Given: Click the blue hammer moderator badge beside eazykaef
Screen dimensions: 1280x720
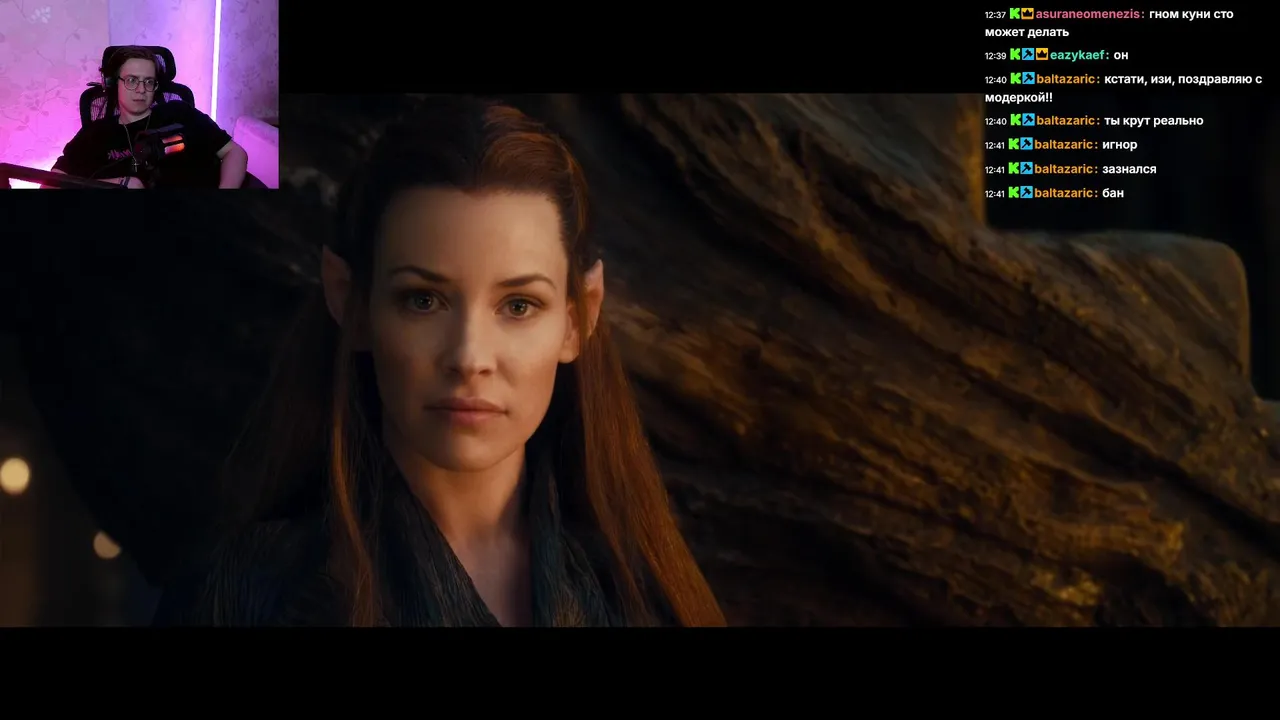Looking at the screenshot, I should [1028, 55].
